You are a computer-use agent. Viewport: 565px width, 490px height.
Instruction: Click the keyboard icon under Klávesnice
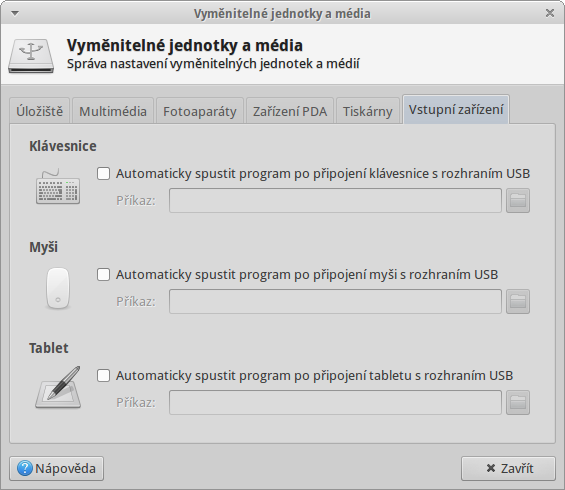click(58, 187)
